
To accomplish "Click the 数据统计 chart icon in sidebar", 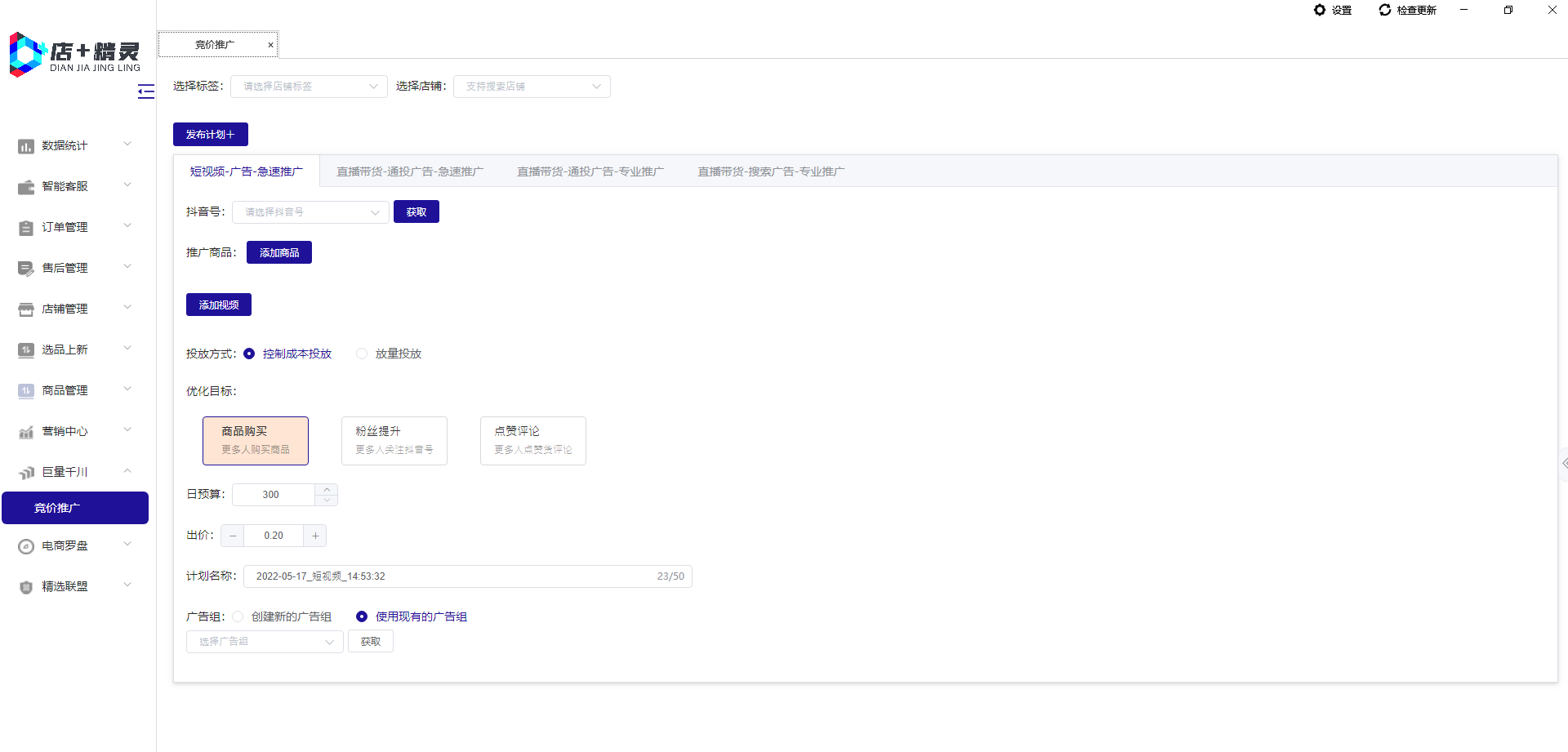I will [x=26, y=146].
